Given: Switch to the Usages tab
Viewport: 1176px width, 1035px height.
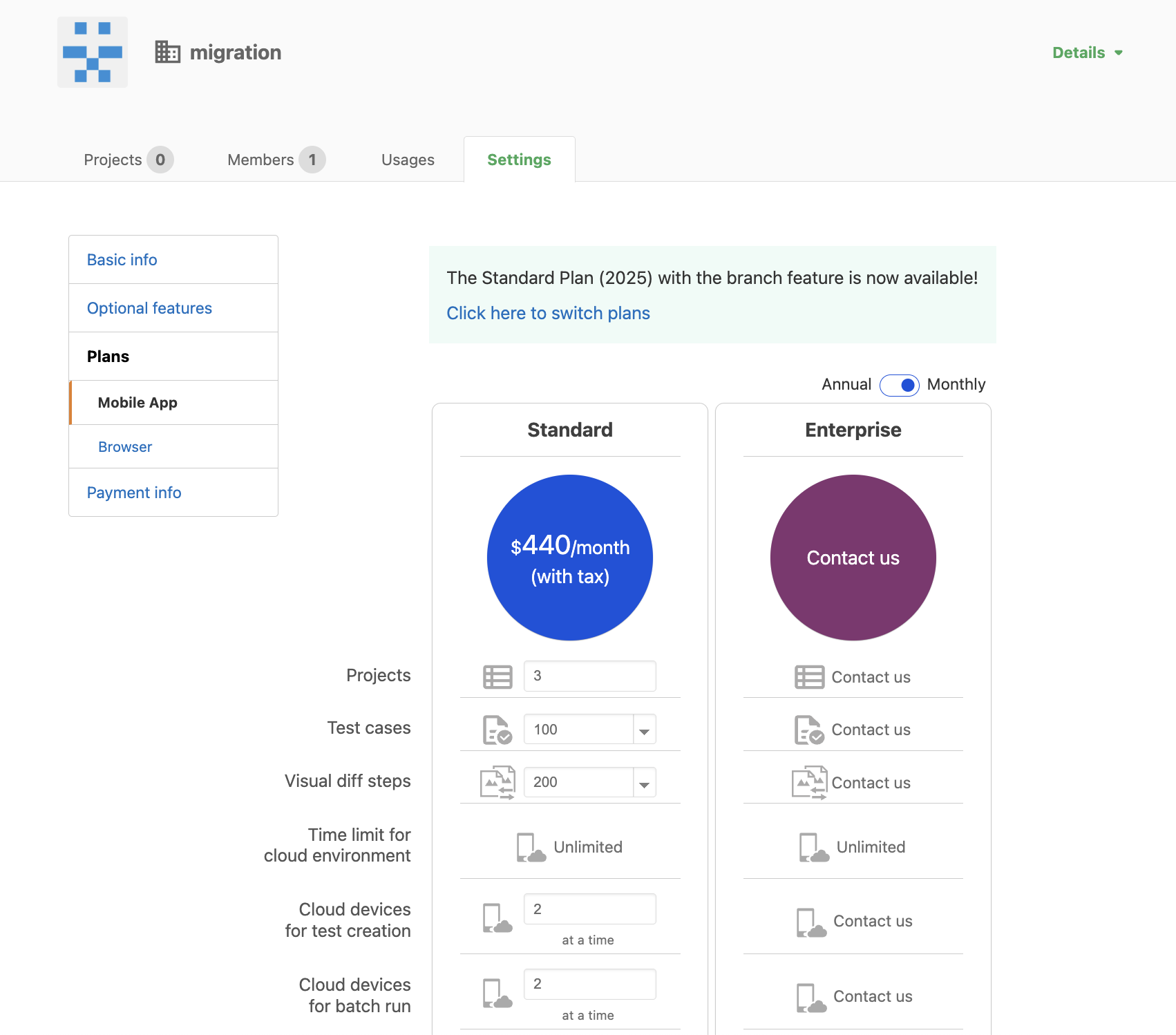Looking at the screenshot, I should (x=408, y=160).
